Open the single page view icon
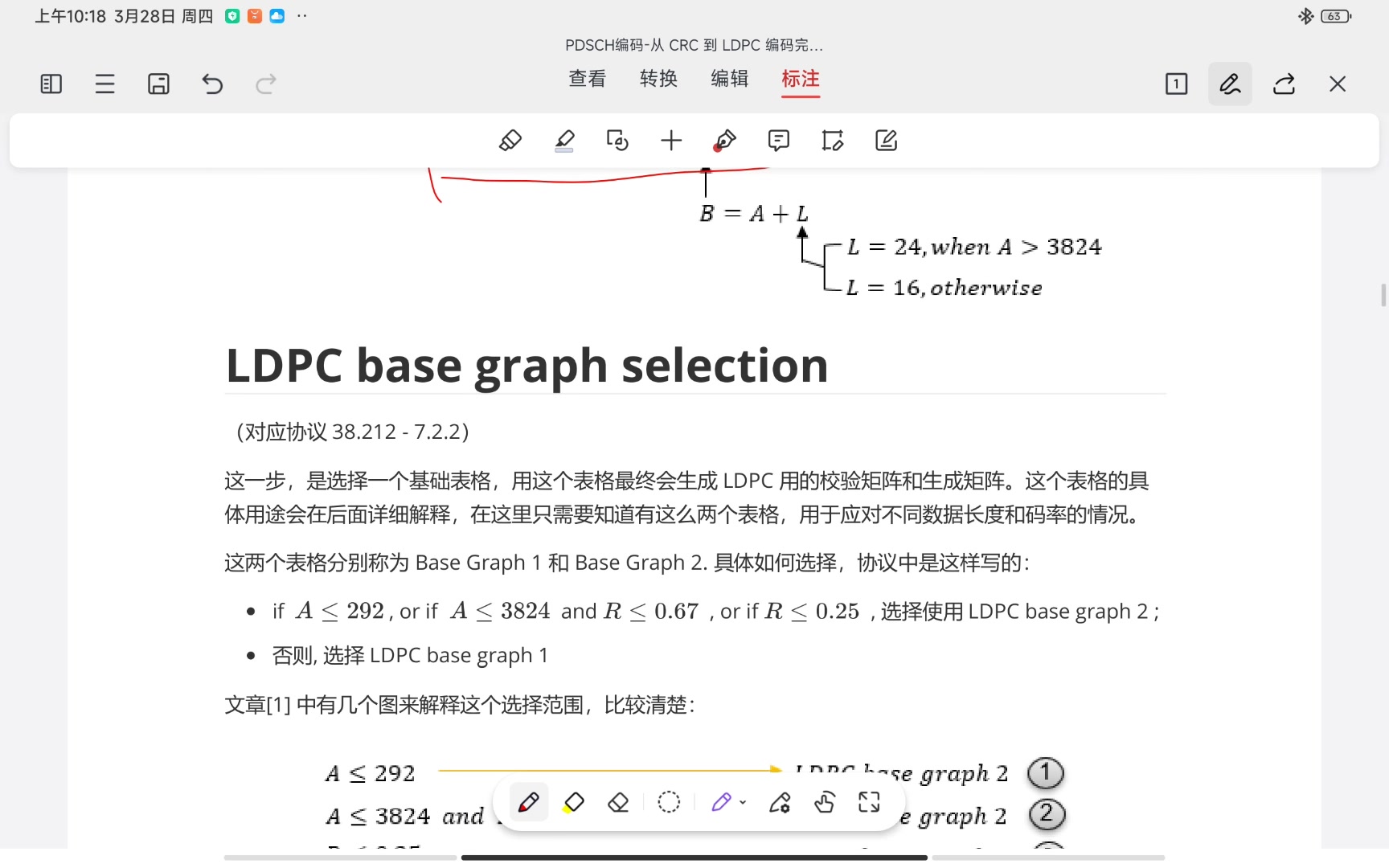This screenshot has height=868, width=1389. (x=1176, y=84)
